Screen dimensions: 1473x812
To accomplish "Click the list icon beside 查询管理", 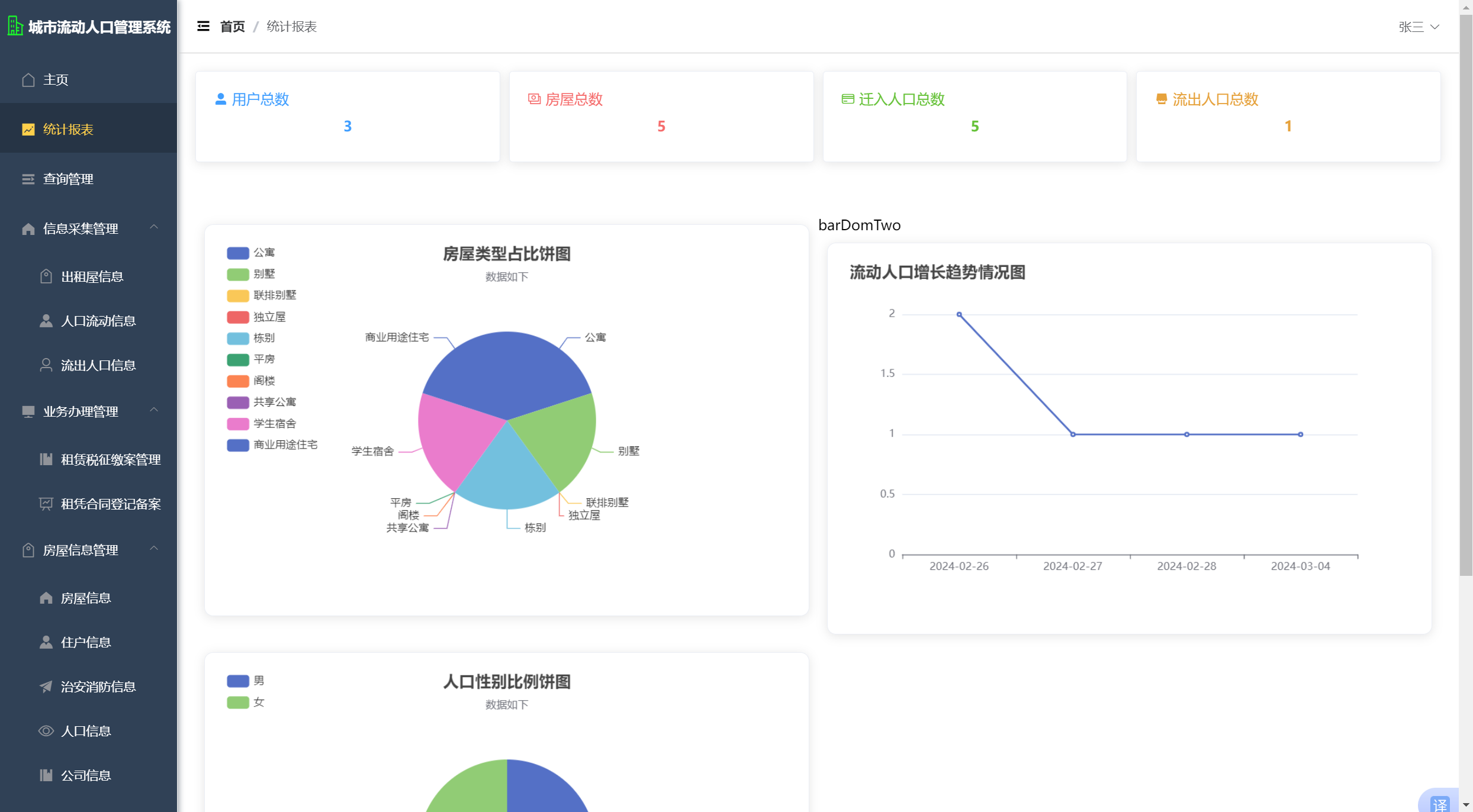I will (x=28, y=179).
